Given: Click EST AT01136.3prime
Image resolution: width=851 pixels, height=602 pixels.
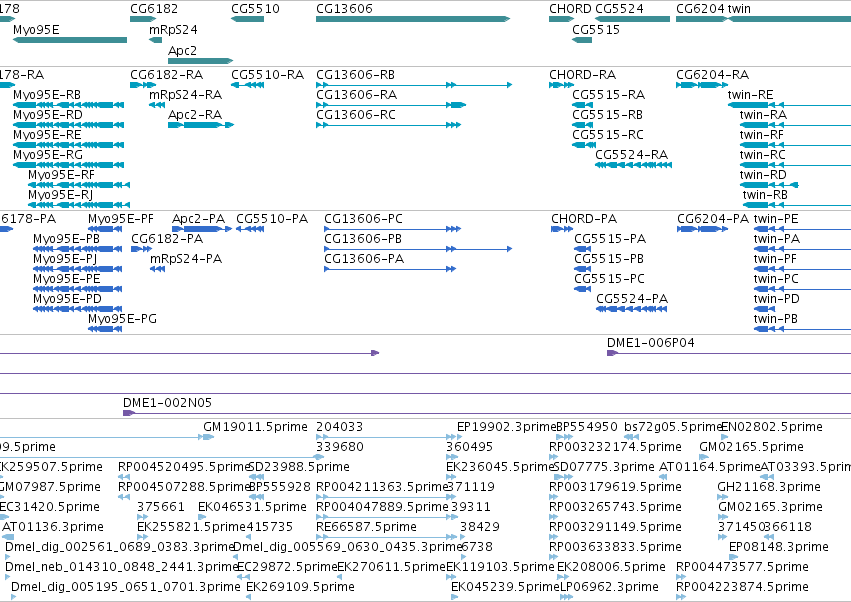Looking at the screenshot, I should 53,527.
